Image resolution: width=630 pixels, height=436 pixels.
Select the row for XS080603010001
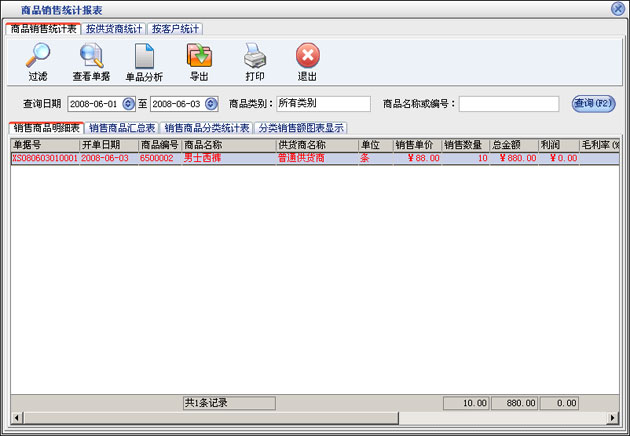point(44,158)
